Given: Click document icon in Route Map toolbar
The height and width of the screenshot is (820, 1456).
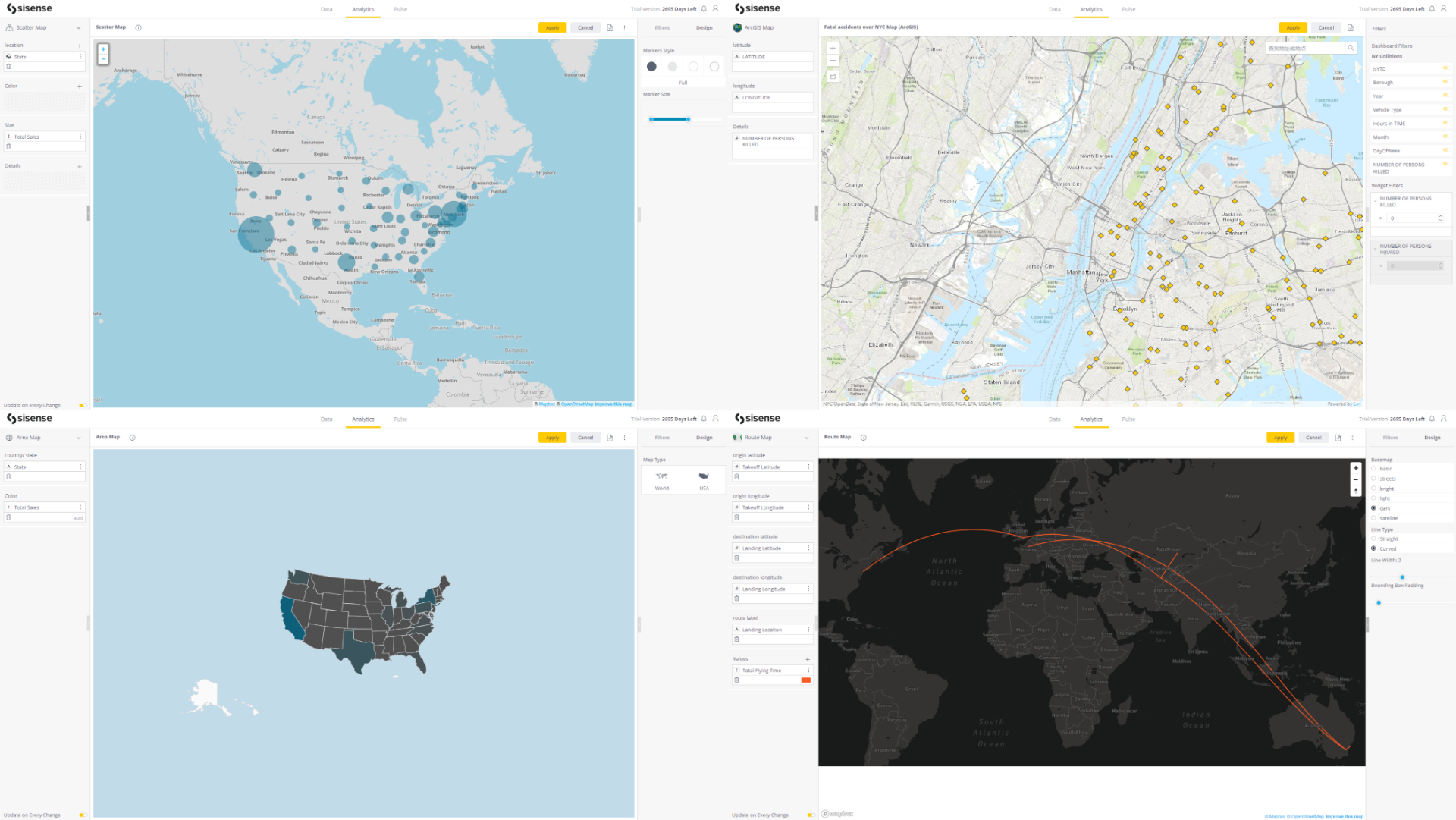Looking at the screenshot, I should tap(1338, 438).
